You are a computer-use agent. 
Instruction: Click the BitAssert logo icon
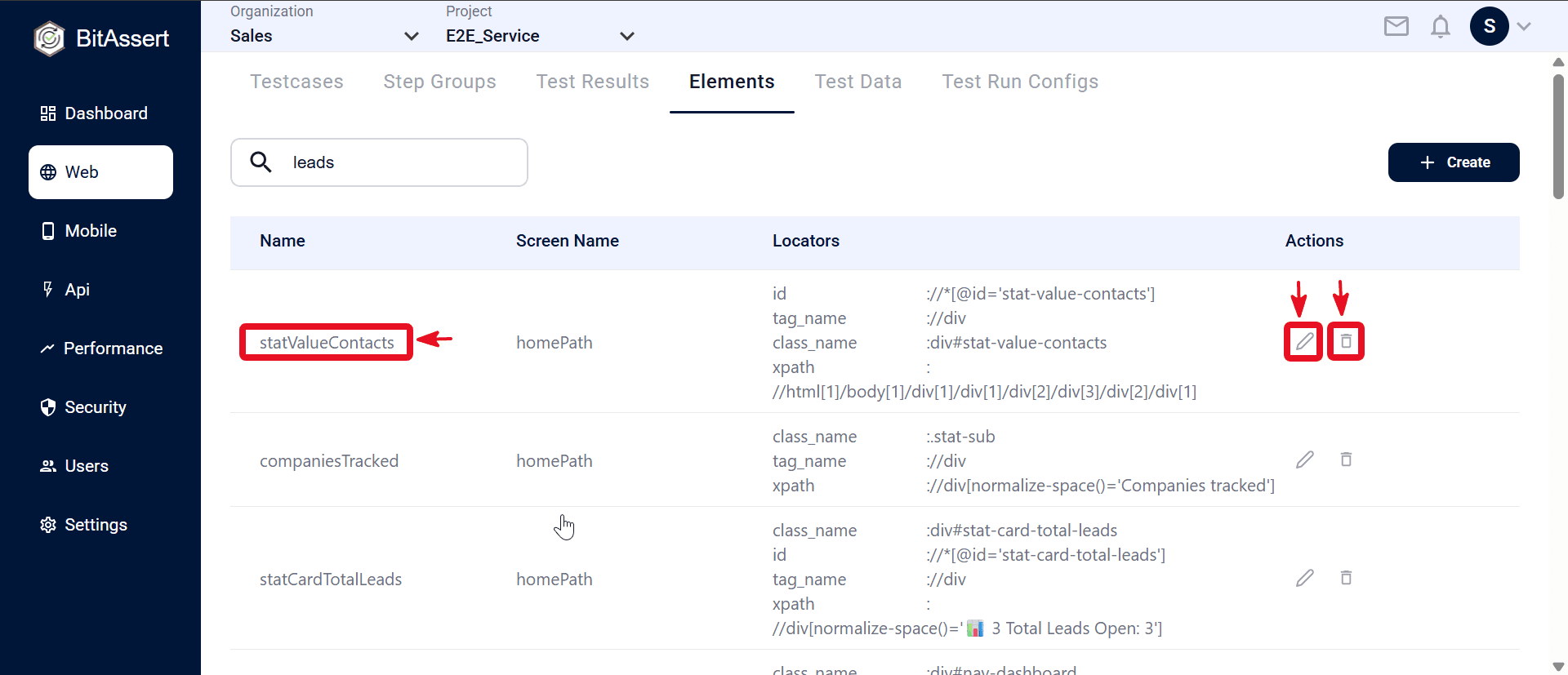(49, 38)
